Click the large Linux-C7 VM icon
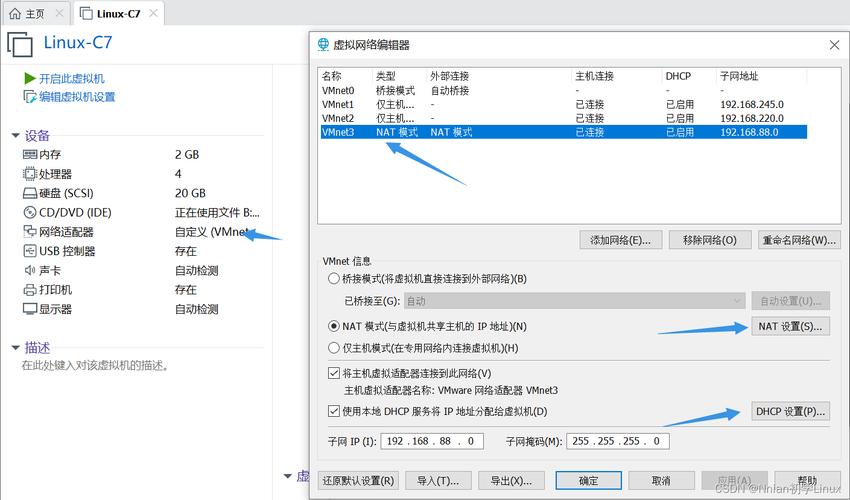850x500 pixels. pyautogui.click(x=20, y=44)
